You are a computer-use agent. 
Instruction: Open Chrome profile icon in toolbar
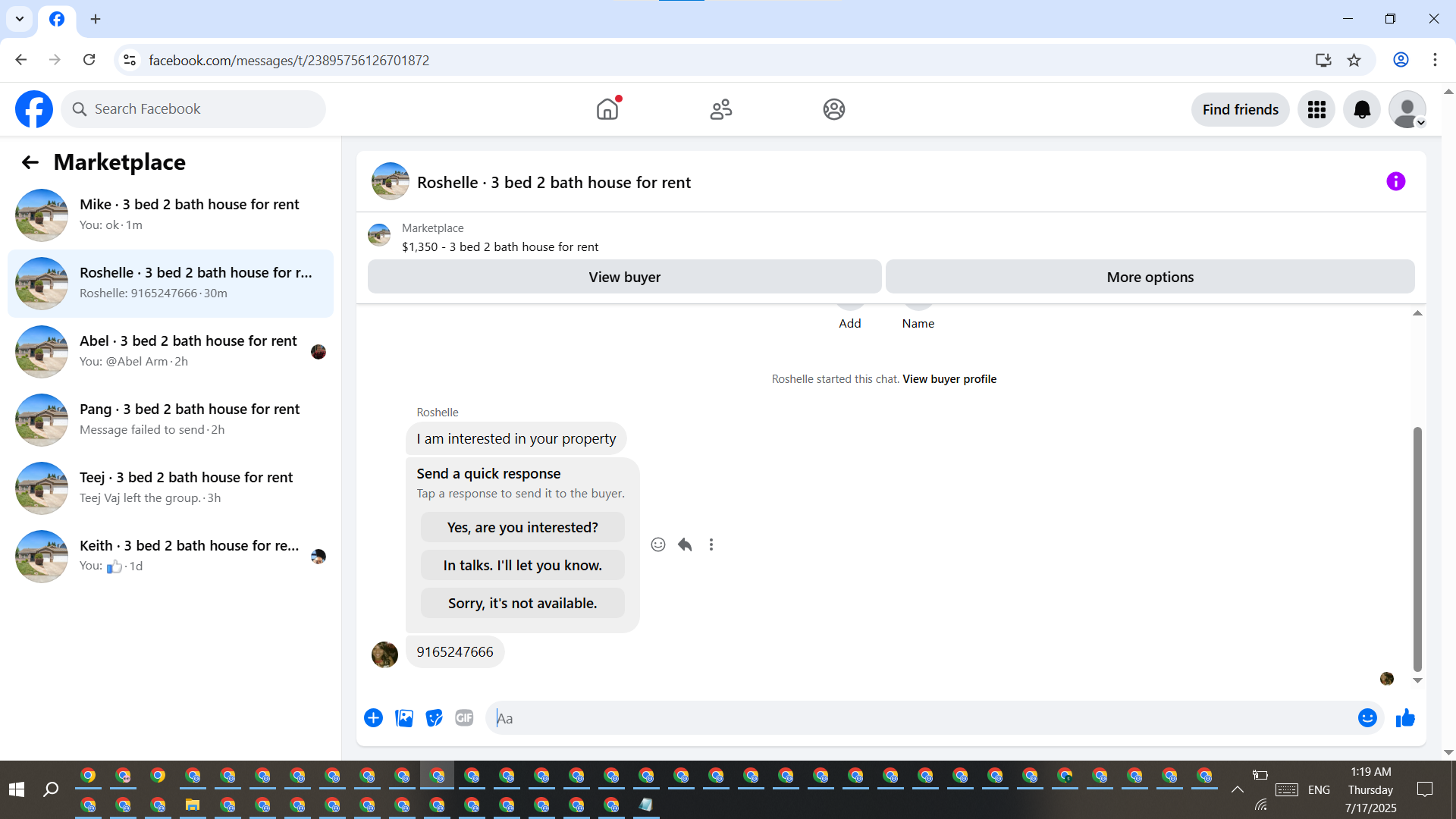pos(1401,60)
